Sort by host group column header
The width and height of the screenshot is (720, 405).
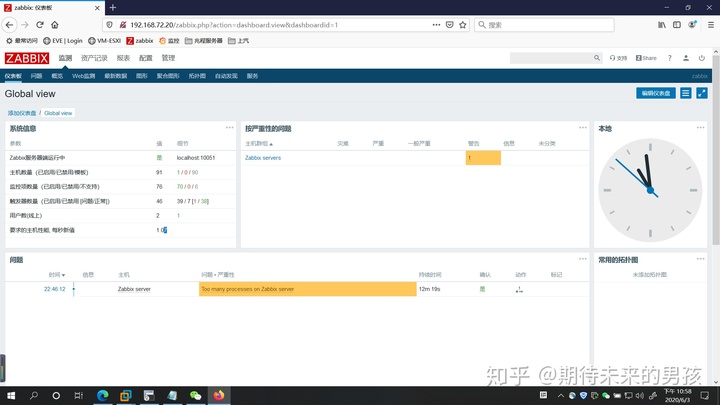point(259,144)
